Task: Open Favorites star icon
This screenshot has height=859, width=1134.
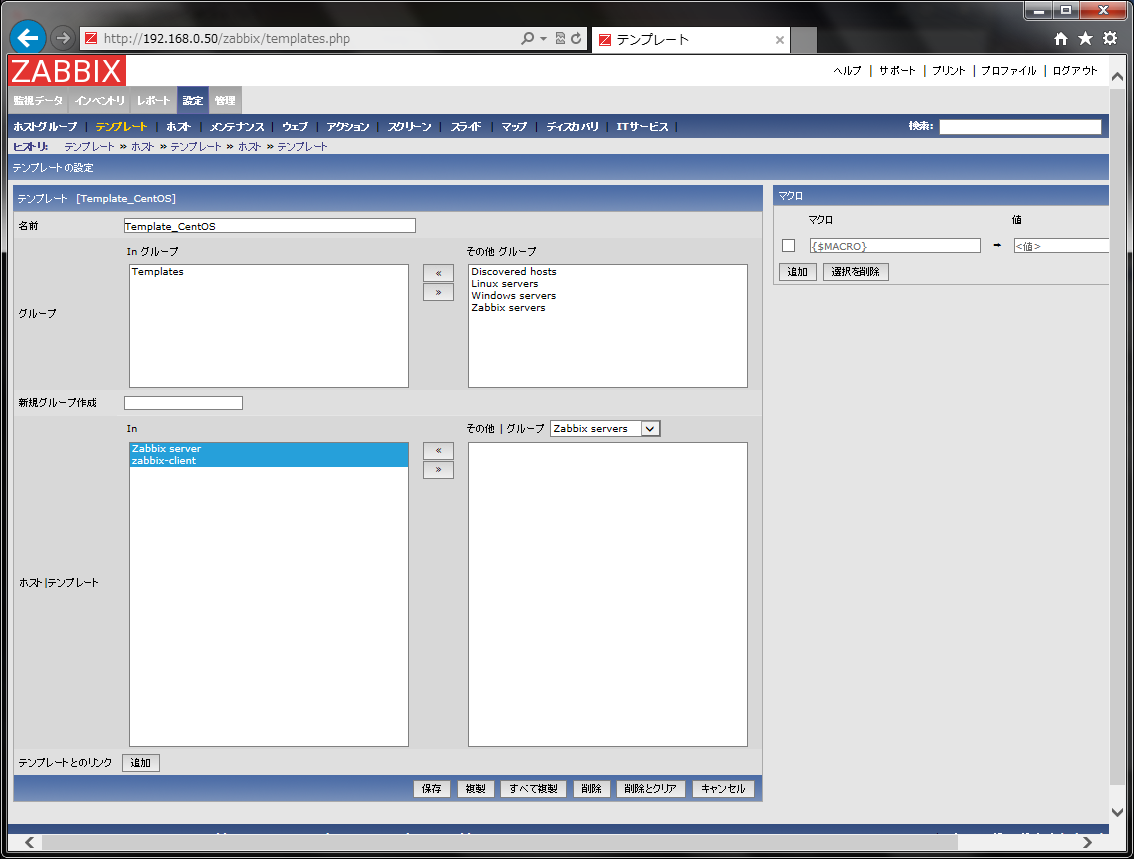Action: tap(1086, 38)
